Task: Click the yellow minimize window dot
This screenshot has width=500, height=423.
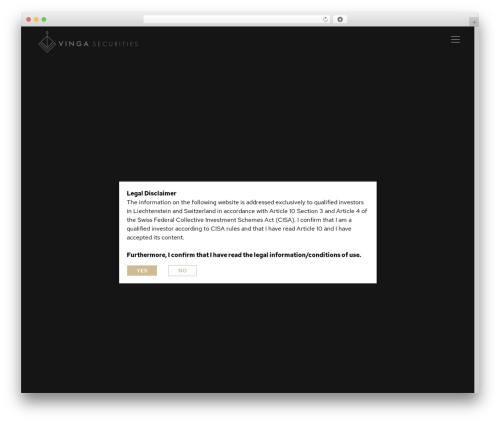Action: [36, 19]
